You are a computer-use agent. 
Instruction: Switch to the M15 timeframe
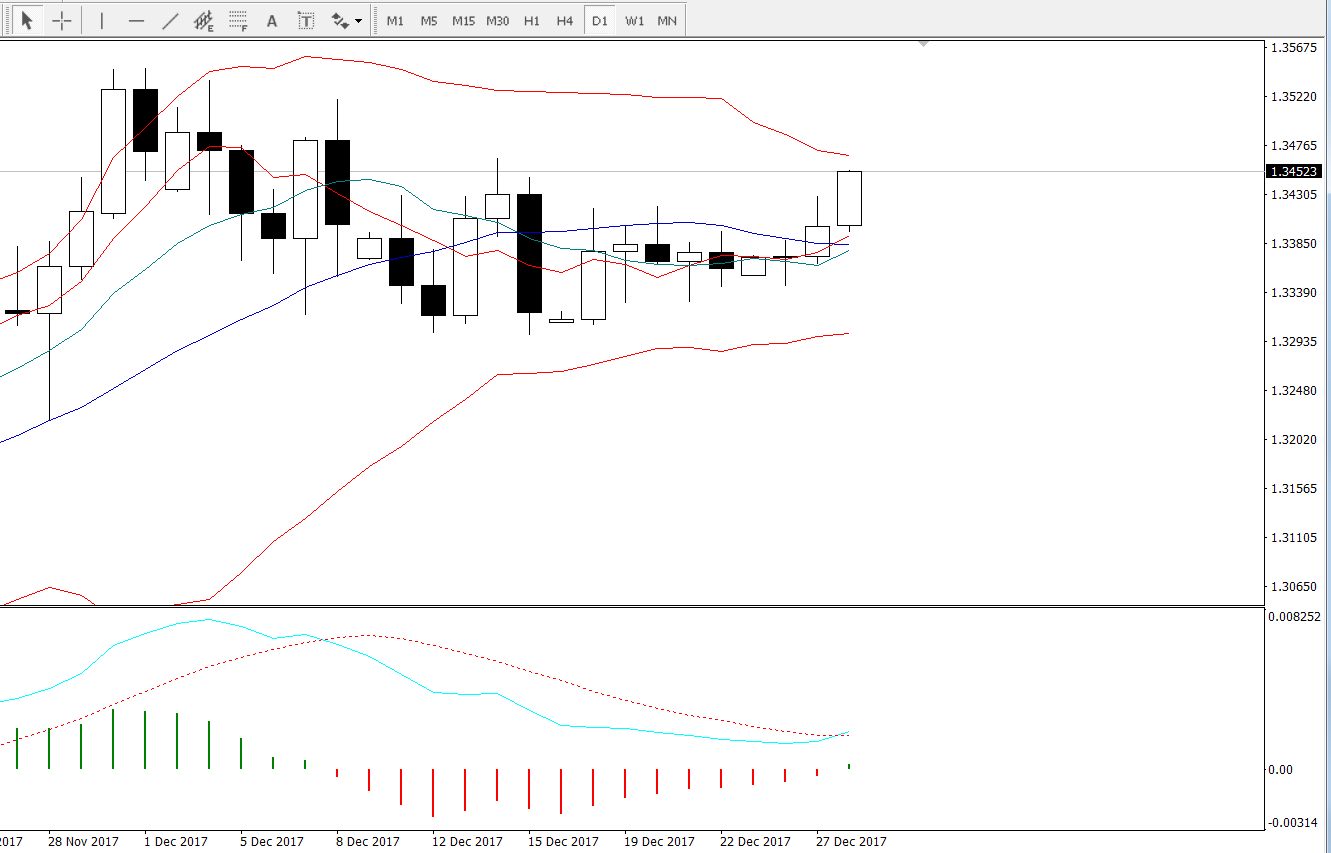463,21
